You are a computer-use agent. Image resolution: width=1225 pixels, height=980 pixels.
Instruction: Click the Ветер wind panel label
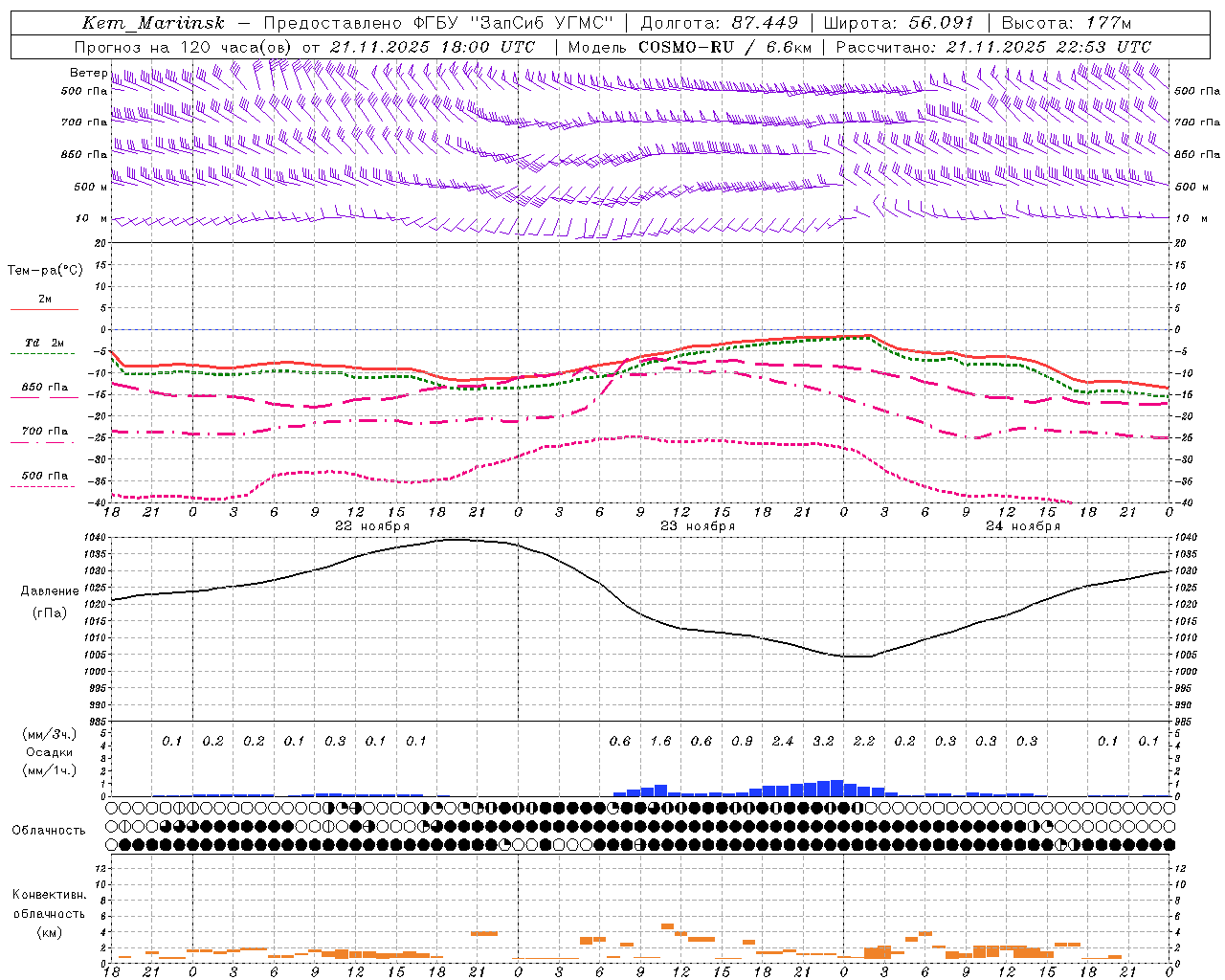88,73
